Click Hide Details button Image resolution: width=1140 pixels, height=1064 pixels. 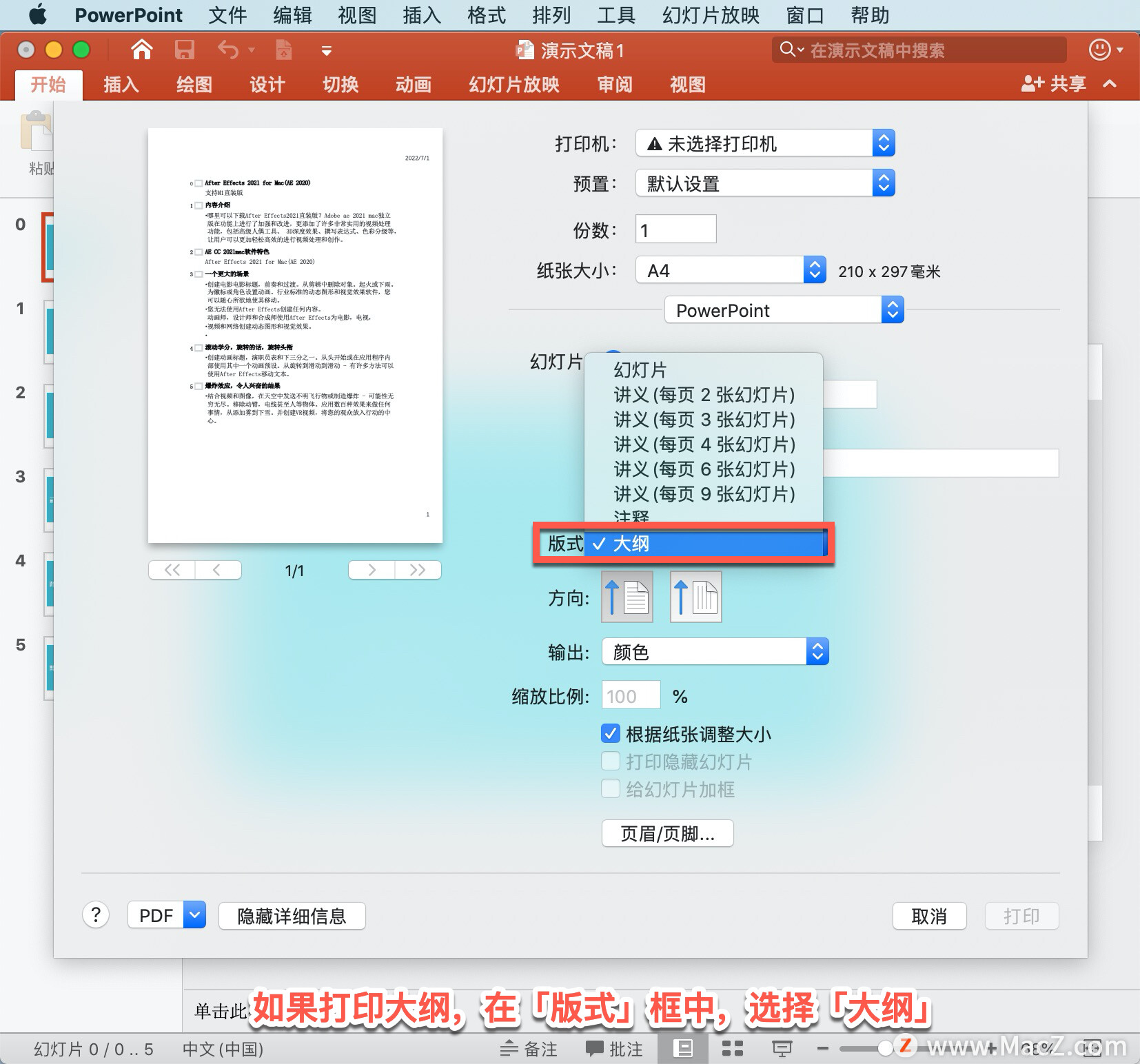point(292,916)
